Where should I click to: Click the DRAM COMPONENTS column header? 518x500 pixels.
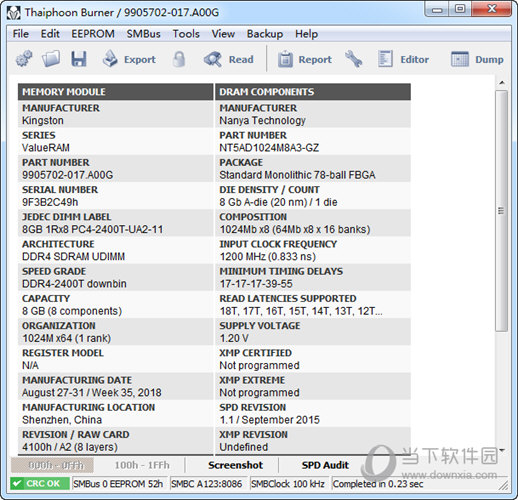[313, 92]
